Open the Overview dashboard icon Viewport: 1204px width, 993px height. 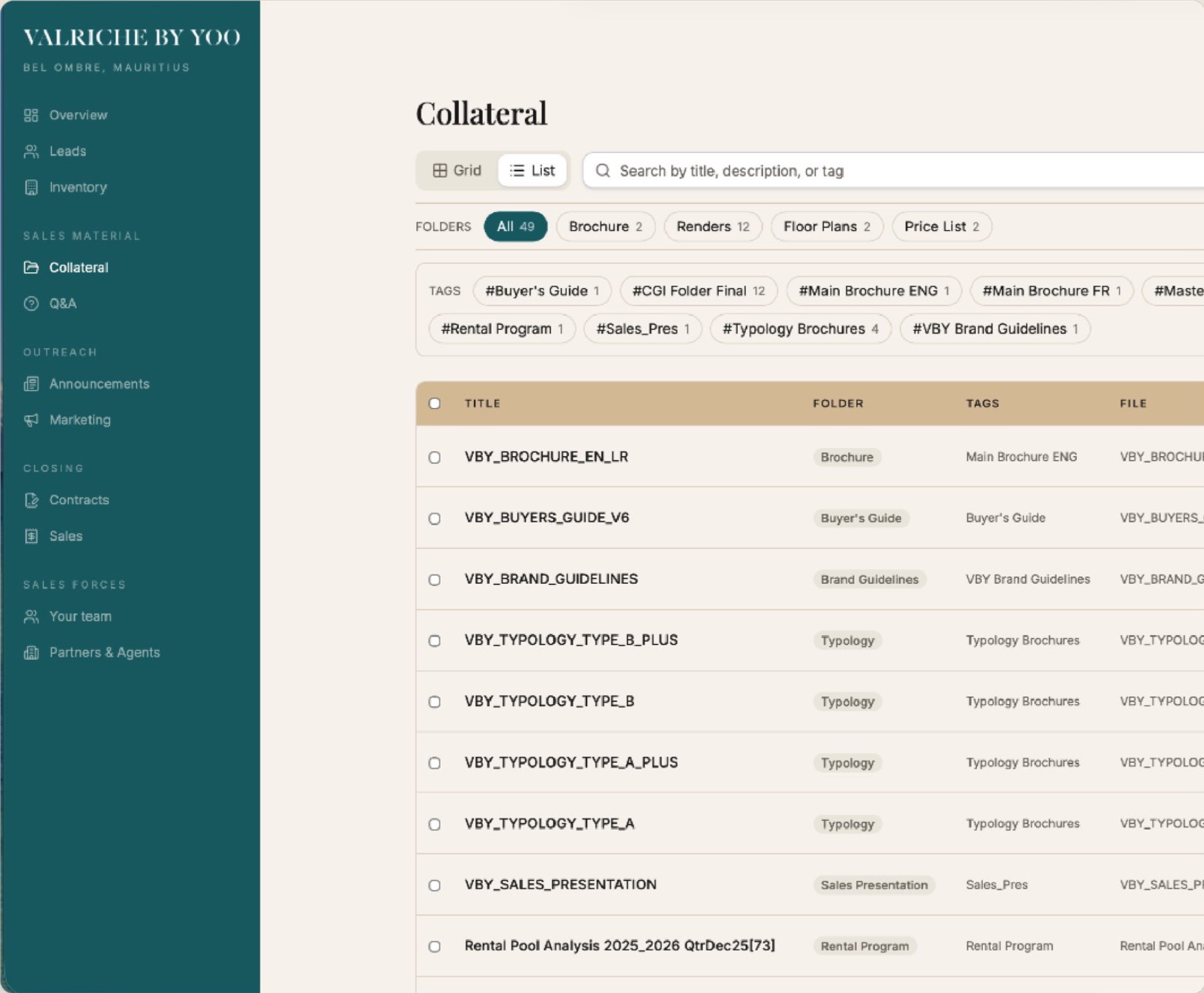[x=31, y=115]
